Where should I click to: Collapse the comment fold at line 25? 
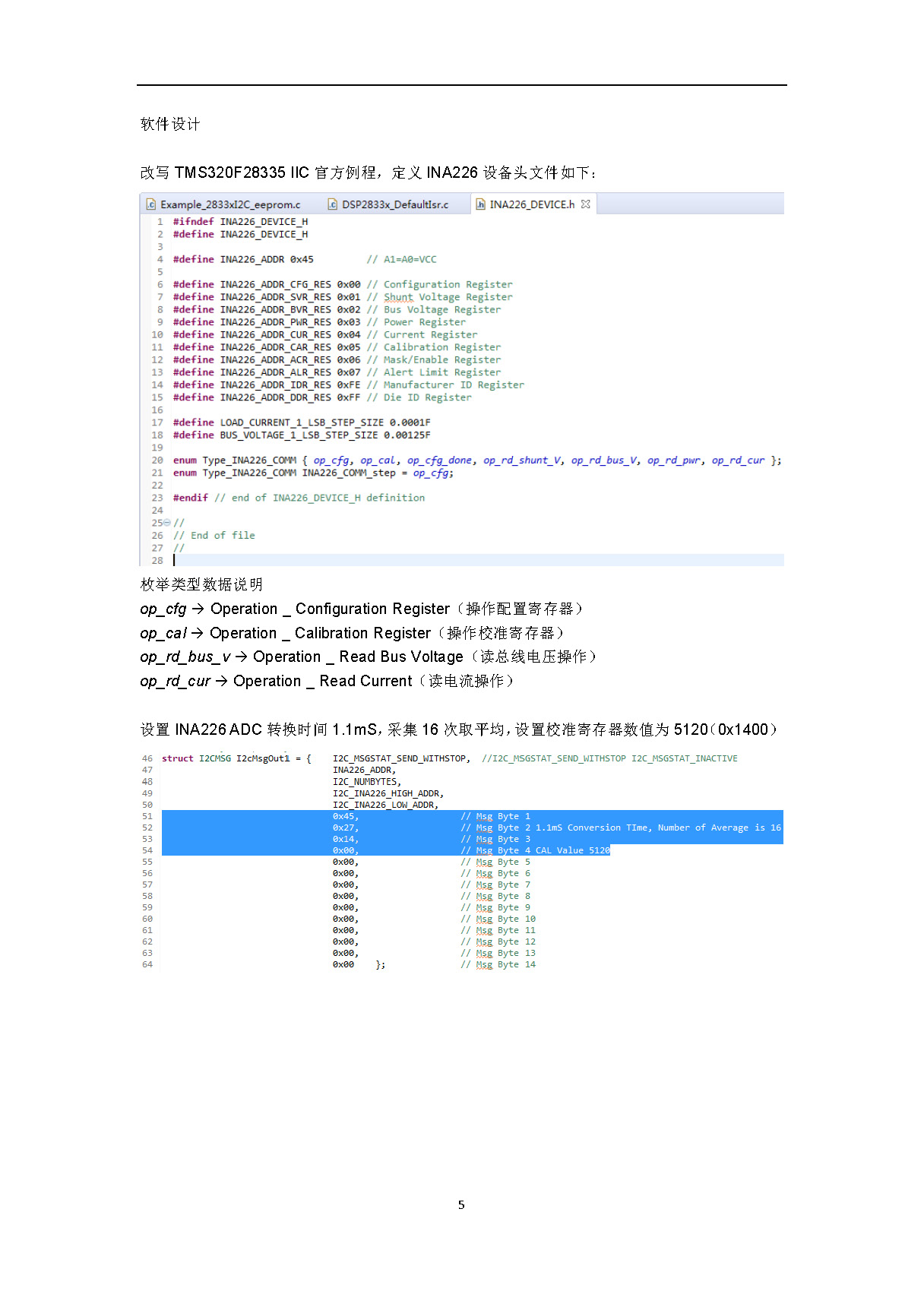coord(167,523)
